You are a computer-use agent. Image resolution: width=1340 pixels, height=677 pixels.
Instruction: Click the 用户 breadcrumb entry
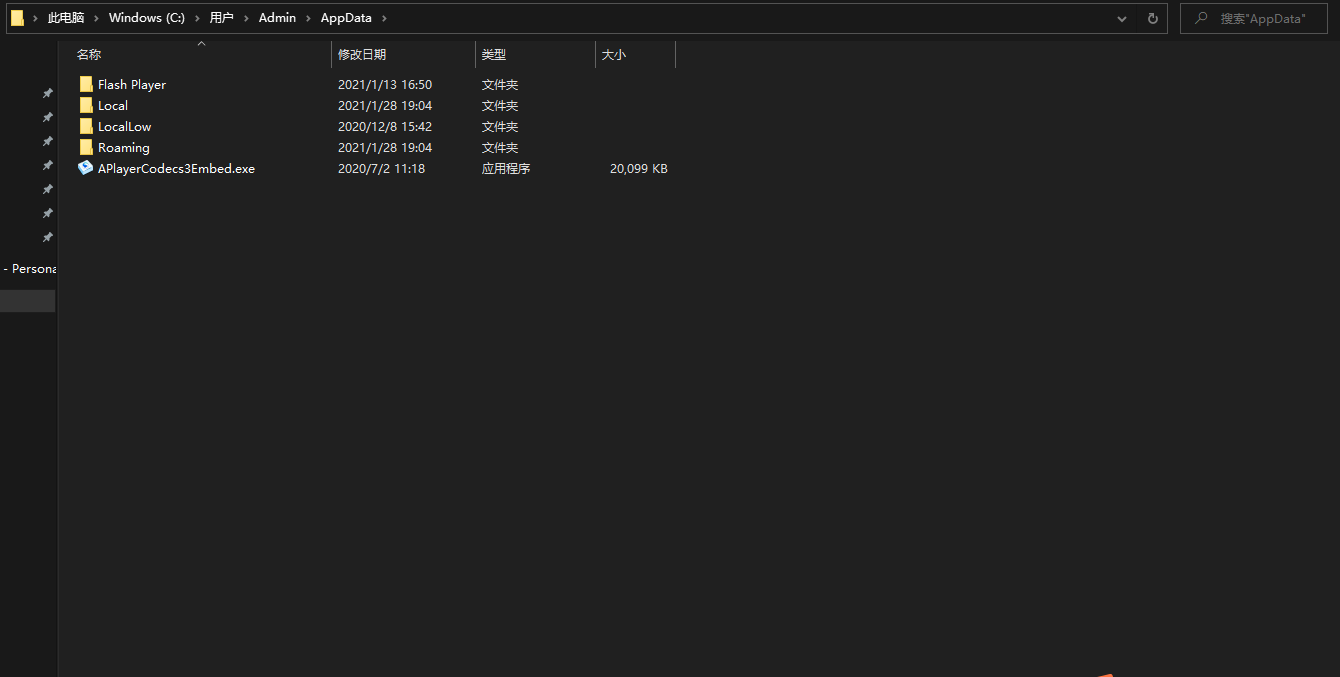tap(221, 17)
